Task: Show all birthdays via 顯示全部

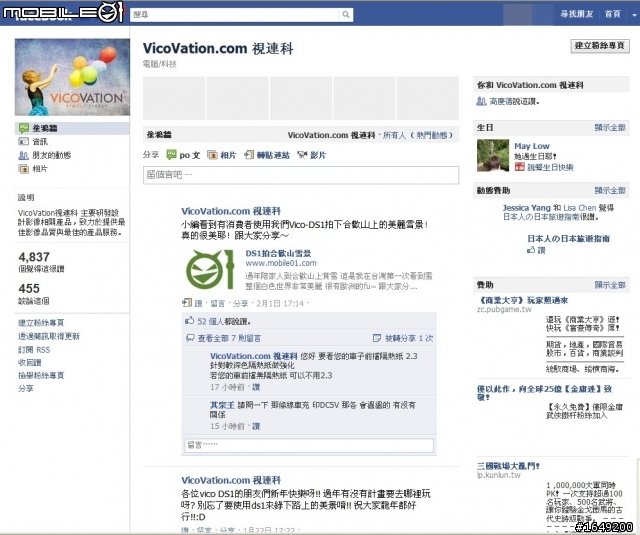Action: pos(610,128)
